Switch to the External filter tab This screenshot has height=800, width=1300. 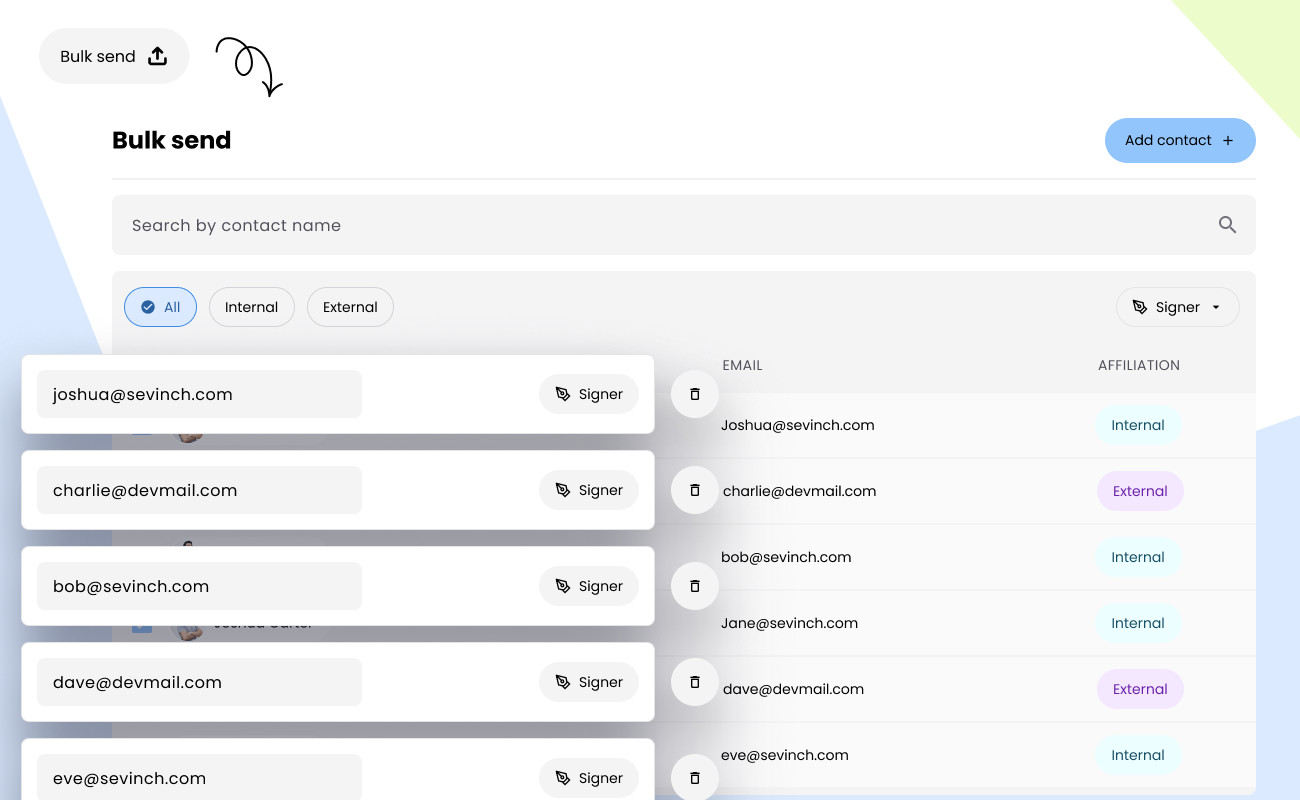pos(350,307)
